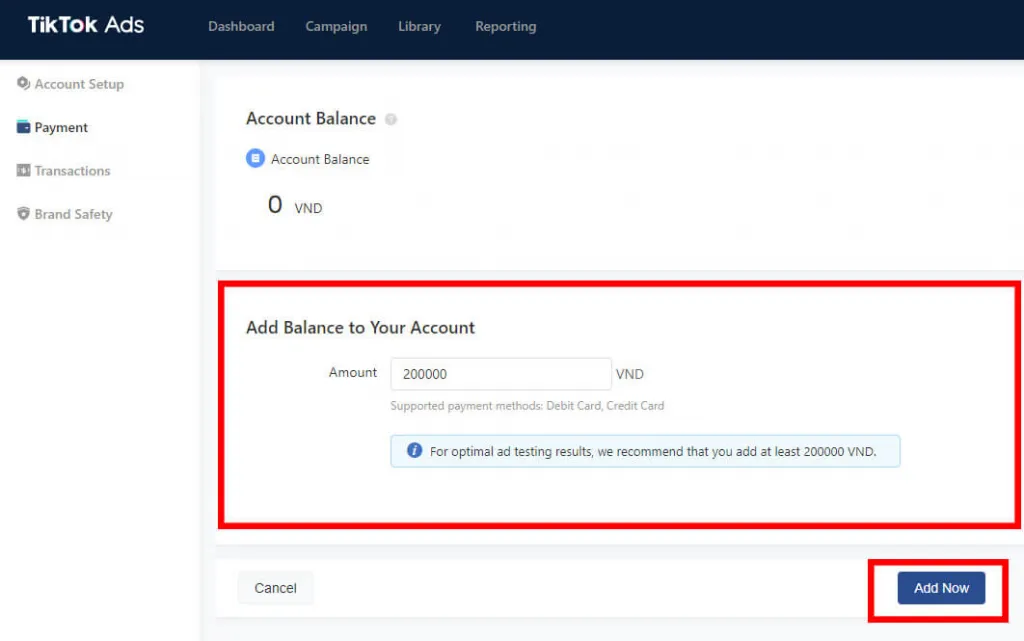
Task: Click info icon in recommendation banner
Action: tap(414, 451)
